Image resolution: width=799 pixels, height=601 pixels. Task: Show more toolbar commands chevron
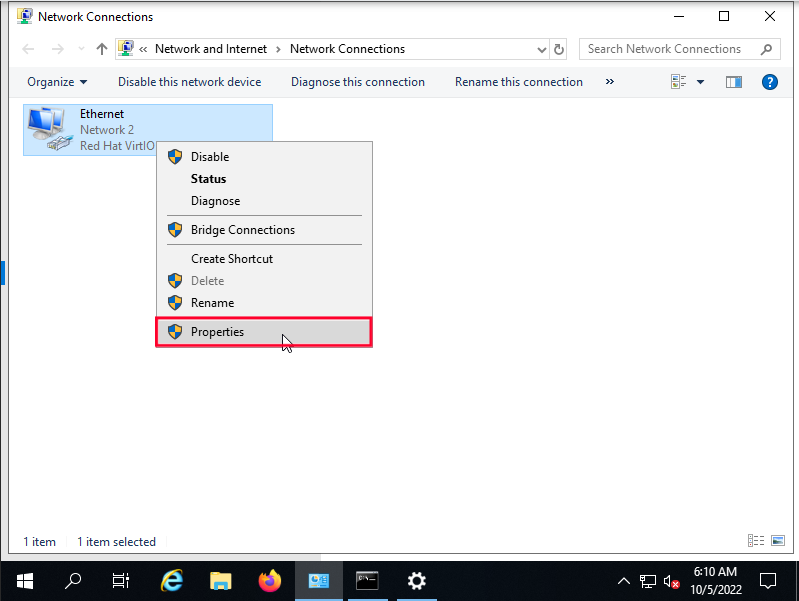point(610,82)
